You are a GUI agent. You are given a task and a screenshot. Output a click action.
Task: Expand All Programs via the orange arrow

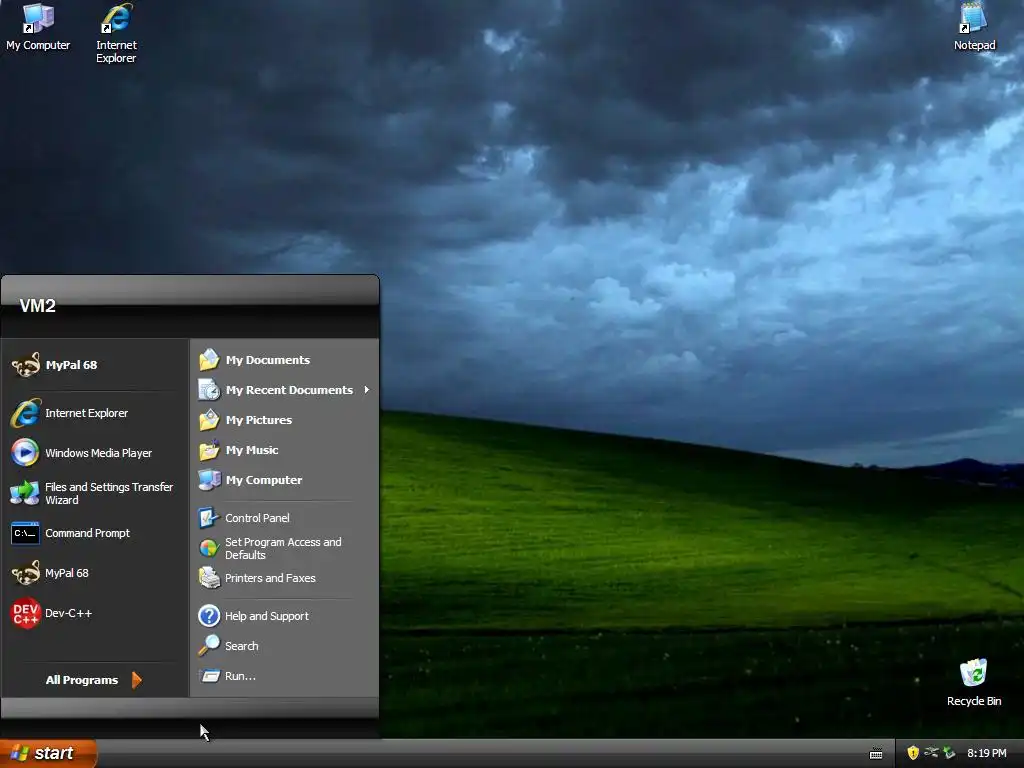coord(136,680)
